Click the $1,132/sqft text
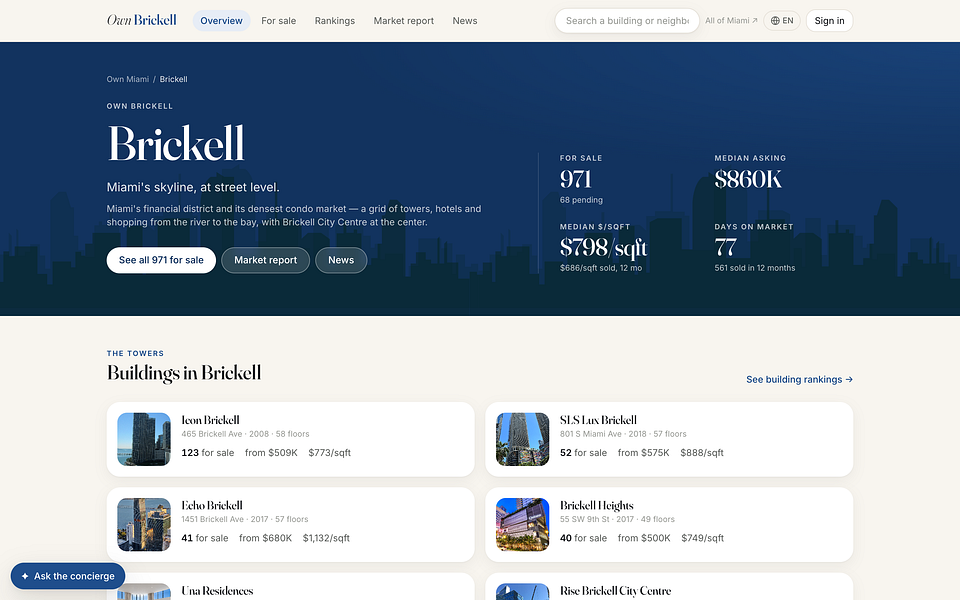This screenshot has height=600, width=960. [326, 538]
